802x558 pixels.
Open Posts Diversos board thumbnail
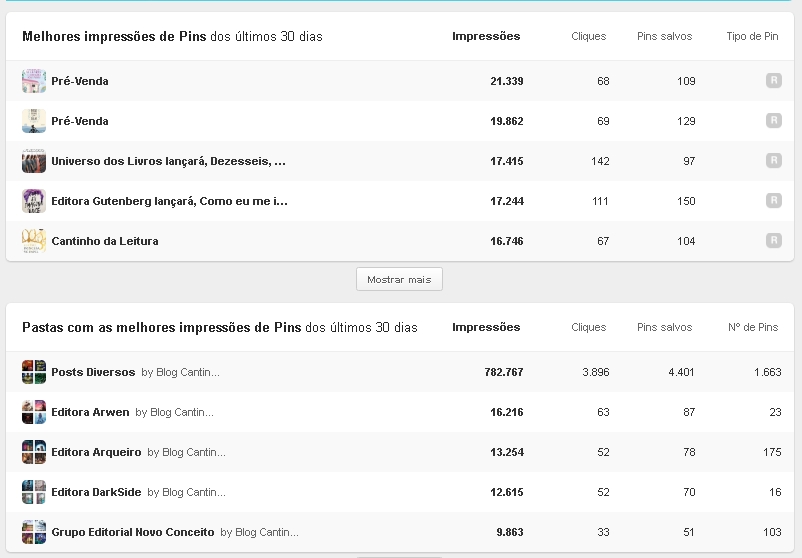point(34,372)
